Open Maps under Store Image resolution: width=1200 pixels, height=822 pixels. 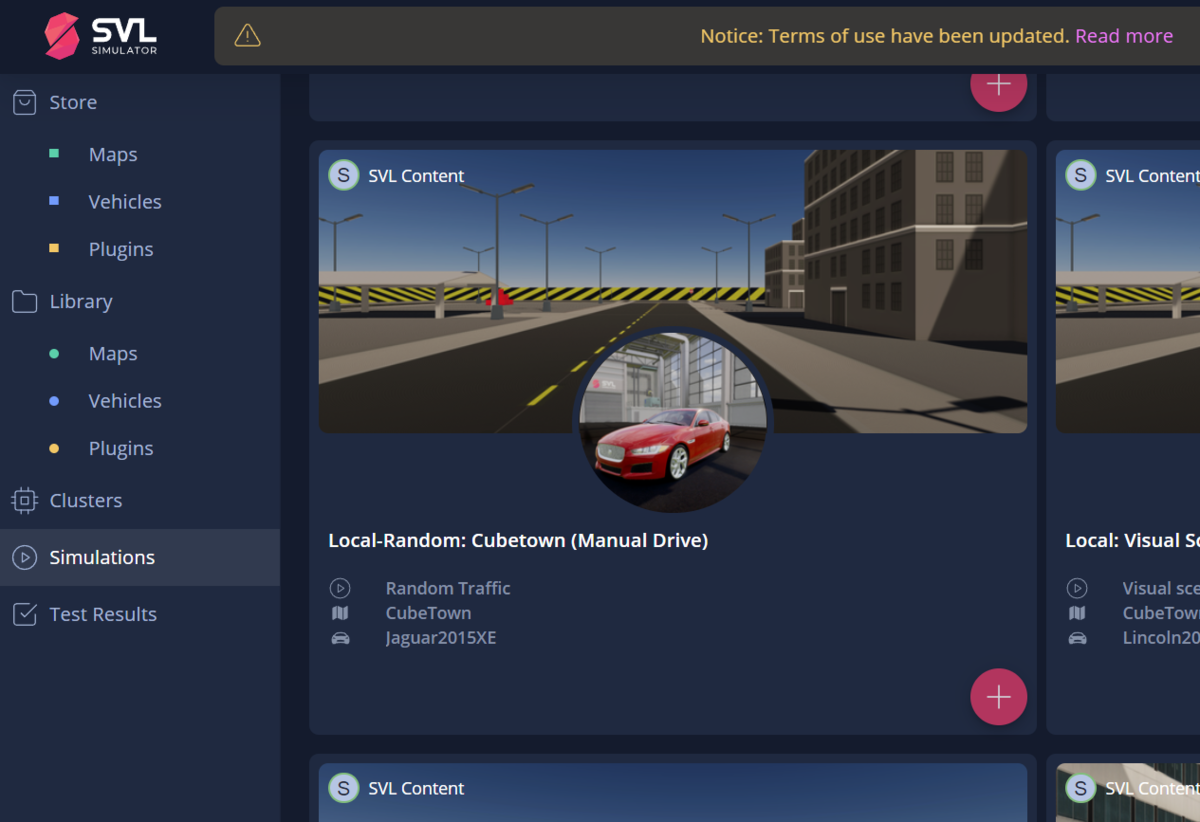(113, 154)
